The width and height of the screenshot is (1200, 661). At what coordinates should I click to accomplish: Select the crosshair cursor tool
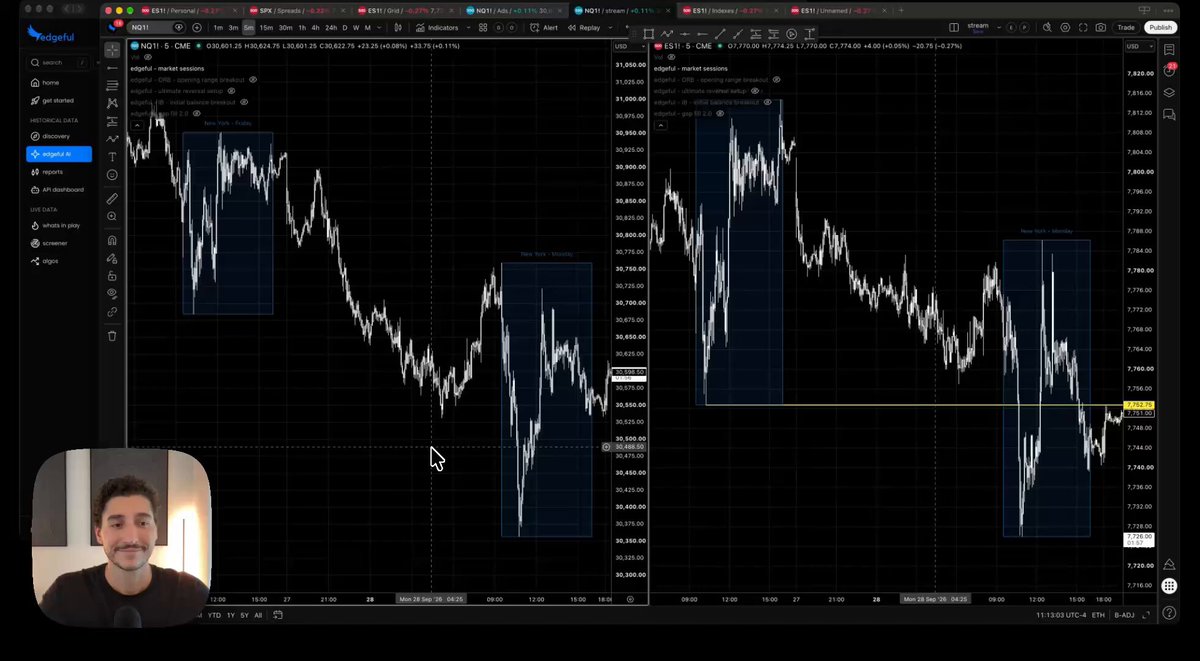tap(112, 49)
